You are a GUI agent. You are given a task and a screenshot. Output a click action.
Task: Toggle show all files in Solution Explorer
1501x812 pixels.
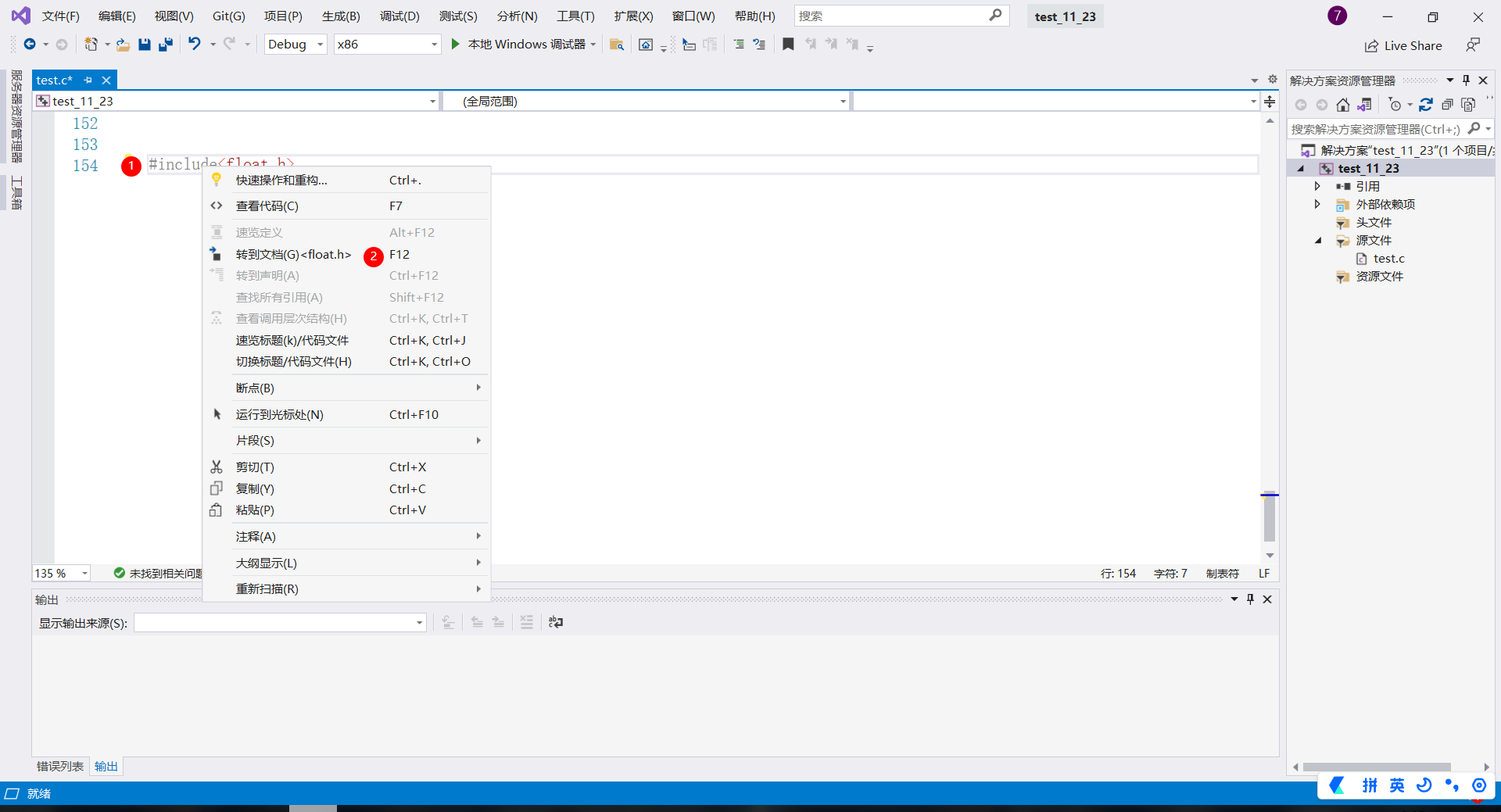pos(1468,105)
